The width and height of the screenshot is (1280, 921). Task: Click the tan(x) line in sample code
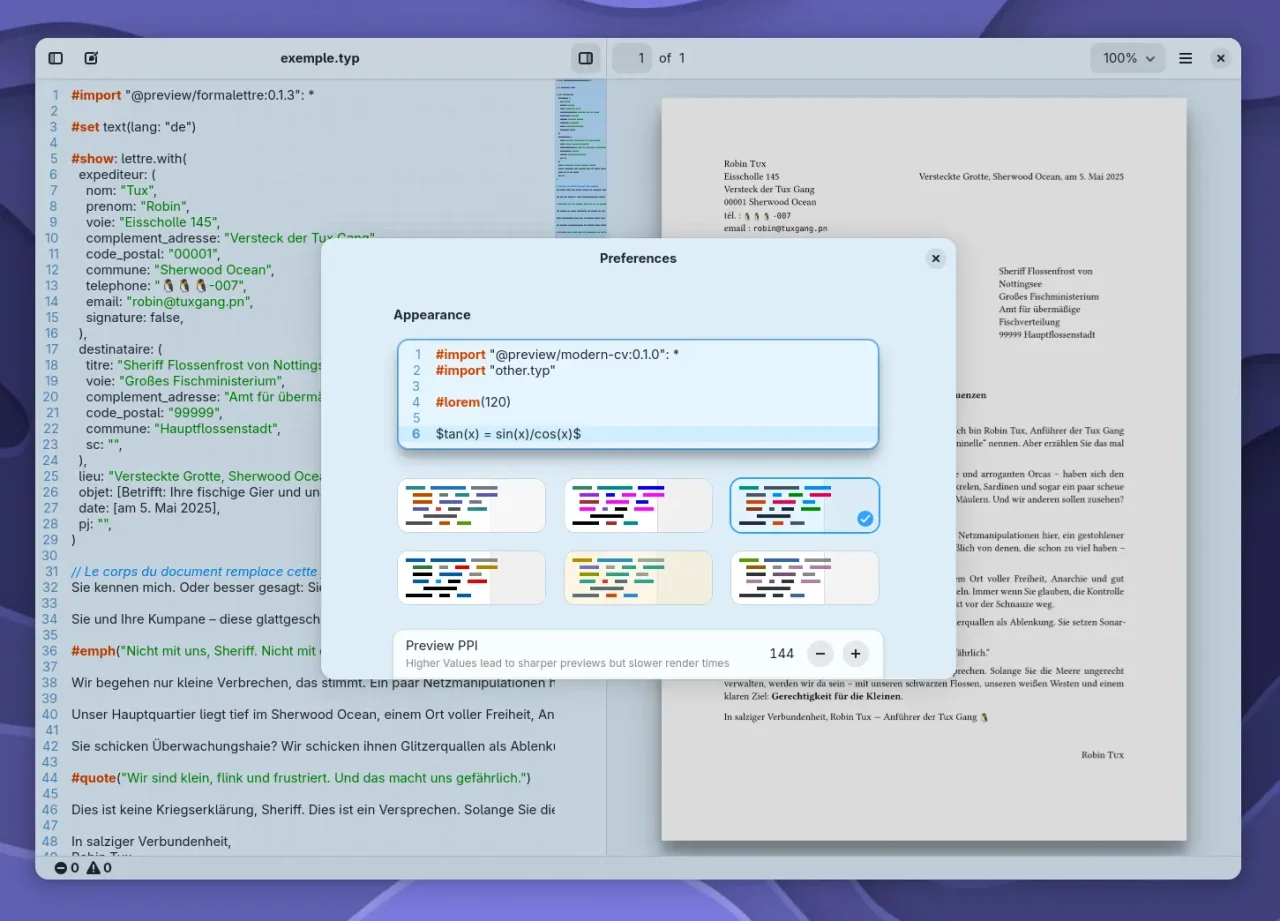point(508,434)
